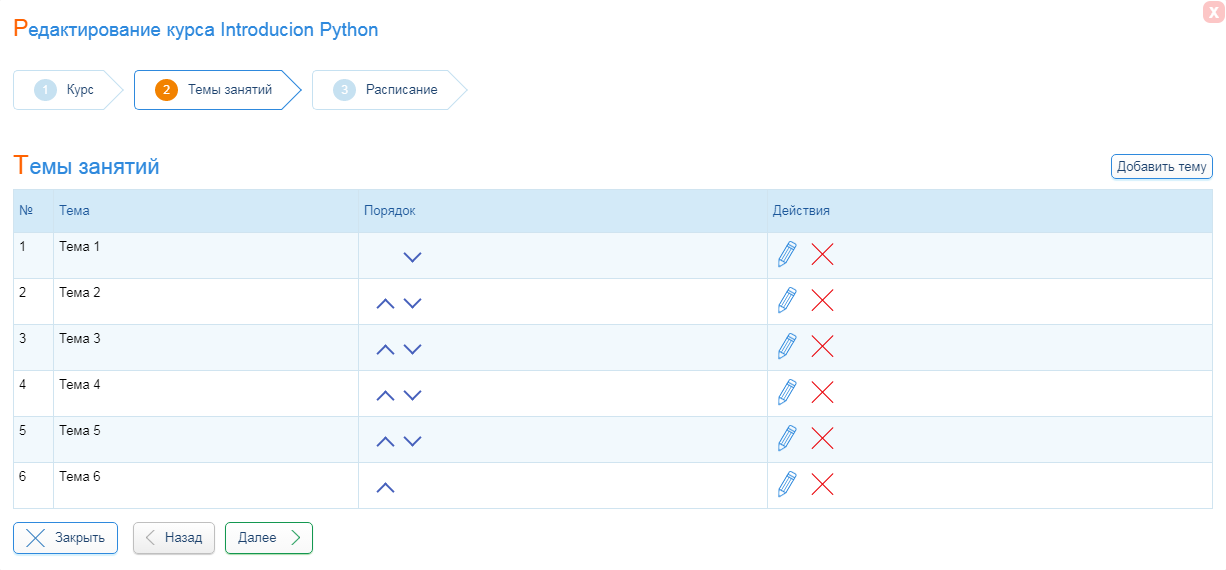Open pencil editor for Тема 3
This screenshot has height=570, width=1226.
pyautogui.click(x=787, y=346)
